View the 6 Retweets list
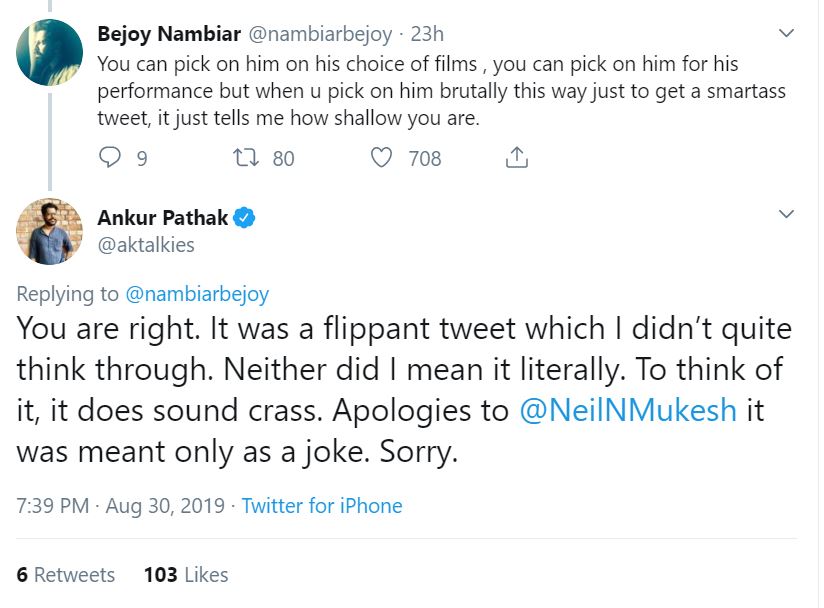Viewport: 824px width, 608px height. [66, 575]
